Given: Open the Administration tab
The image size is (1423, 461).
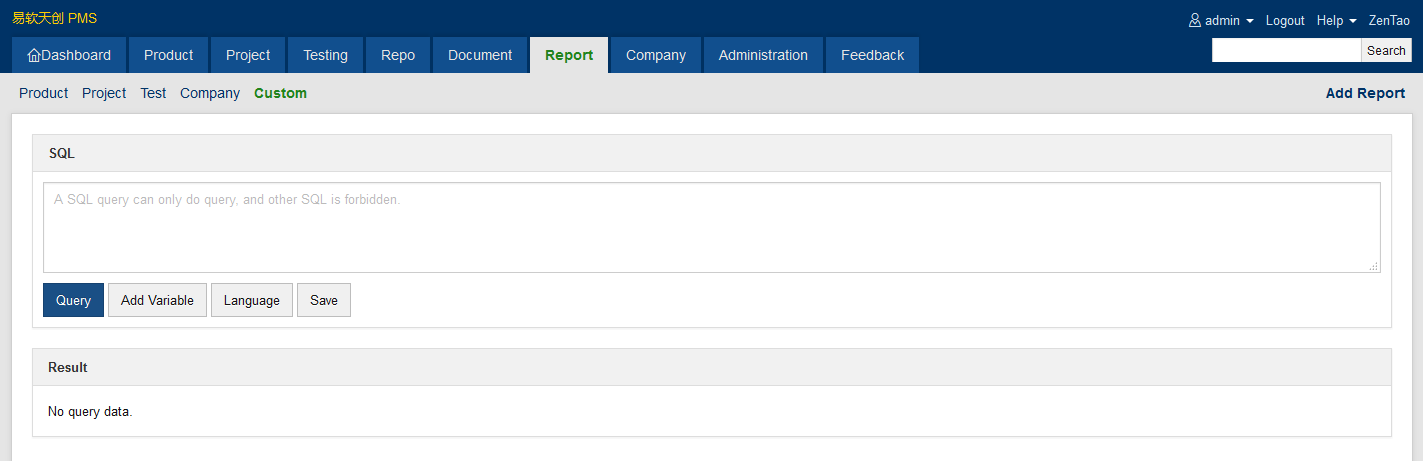Looking at the screenshot, I should pyautogui.click(x=762, y=56).
